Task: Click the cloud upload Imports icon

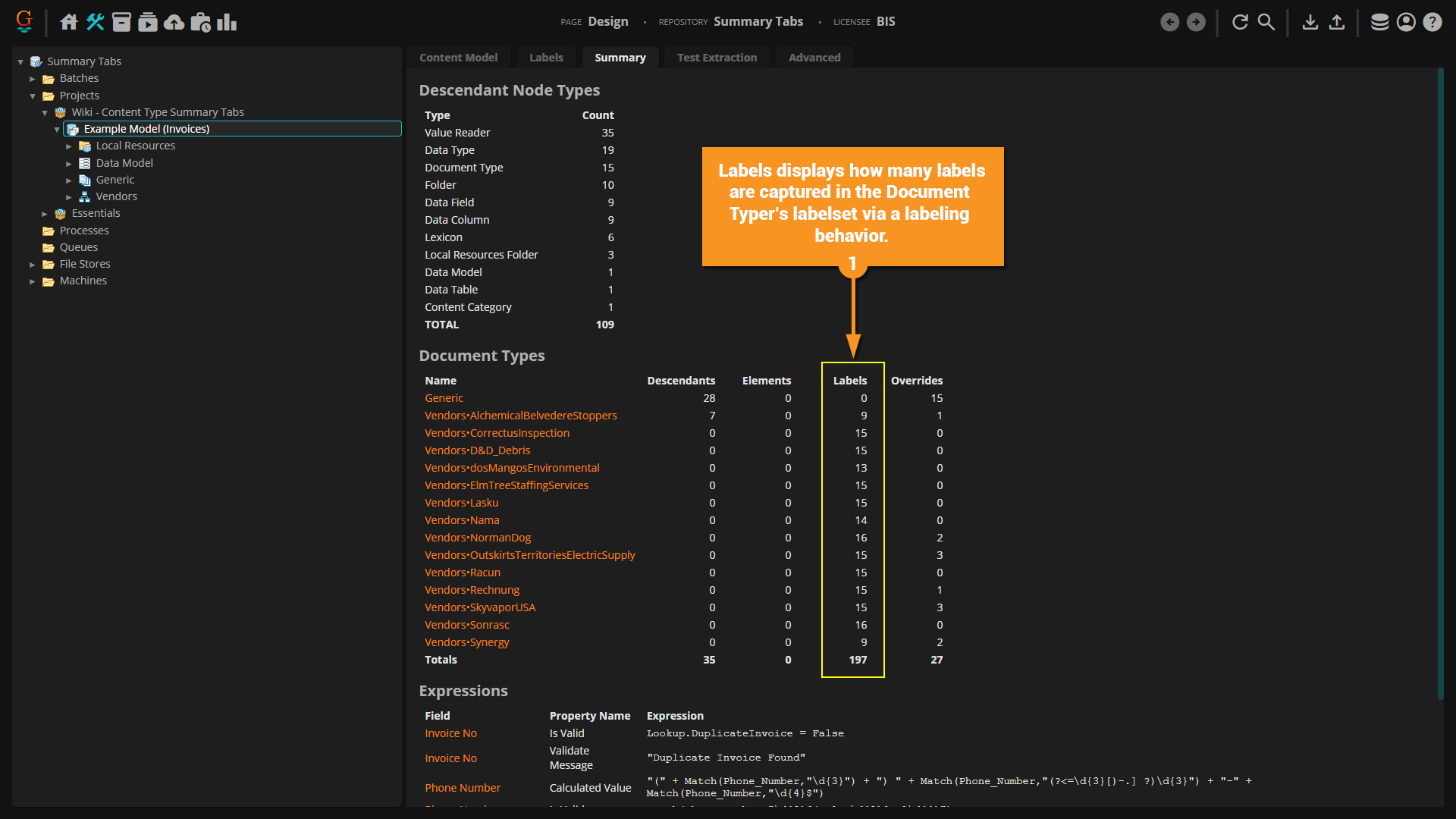Action: (x=174, y=22)
